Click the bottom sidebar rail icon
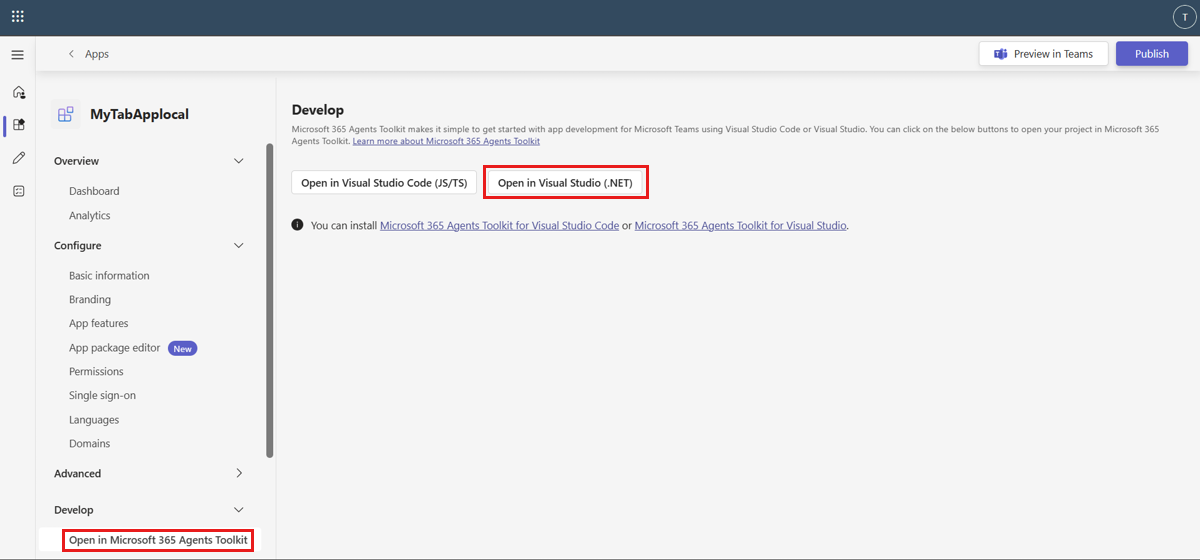The height and width of the screenshot is (560, 1200). click(18, 191)
